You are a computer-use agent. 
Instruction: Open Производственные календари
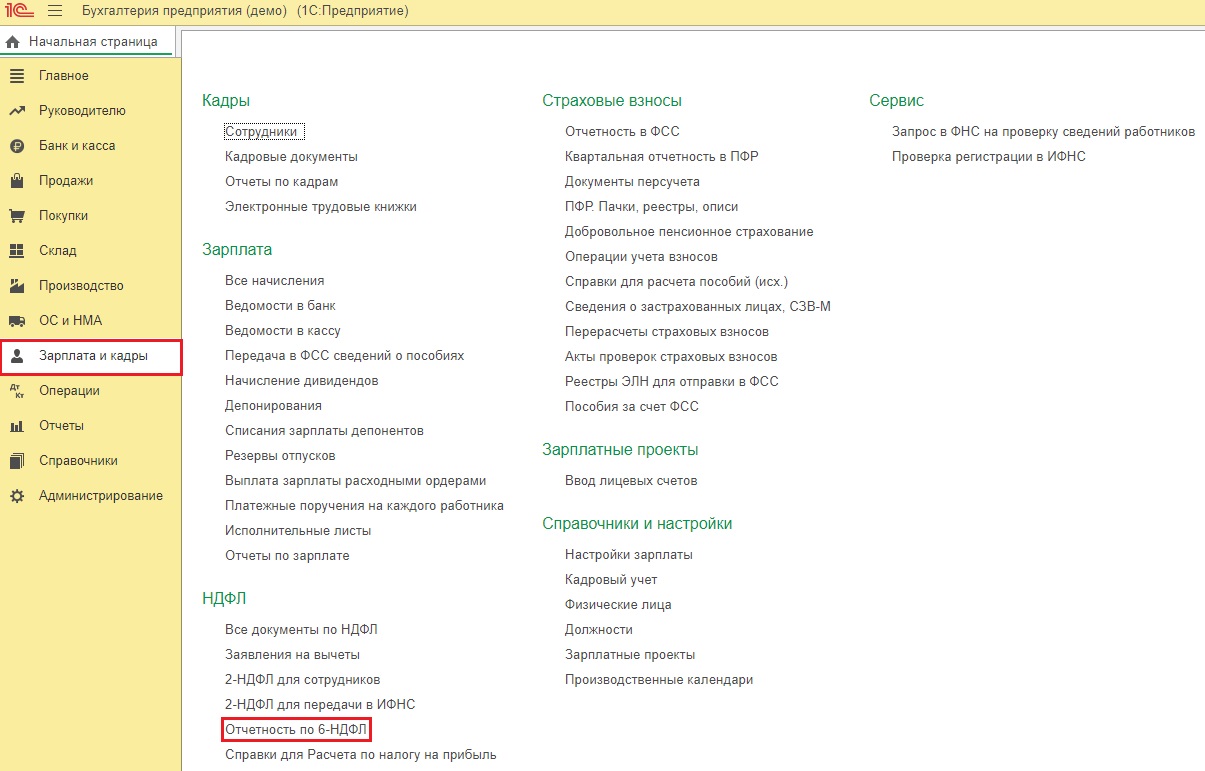point(659,680)
